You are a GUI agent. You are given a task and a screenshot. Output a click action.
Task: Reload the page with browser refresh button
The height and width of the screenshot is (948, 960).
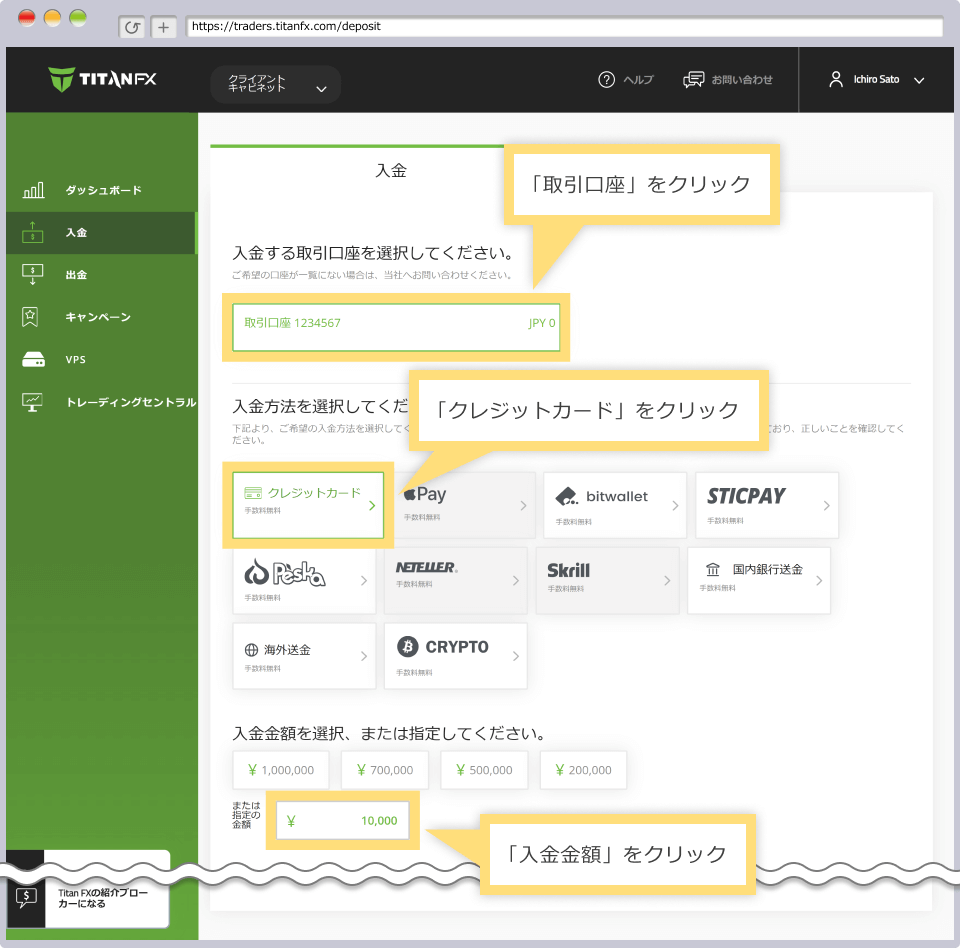pos(132,27)
